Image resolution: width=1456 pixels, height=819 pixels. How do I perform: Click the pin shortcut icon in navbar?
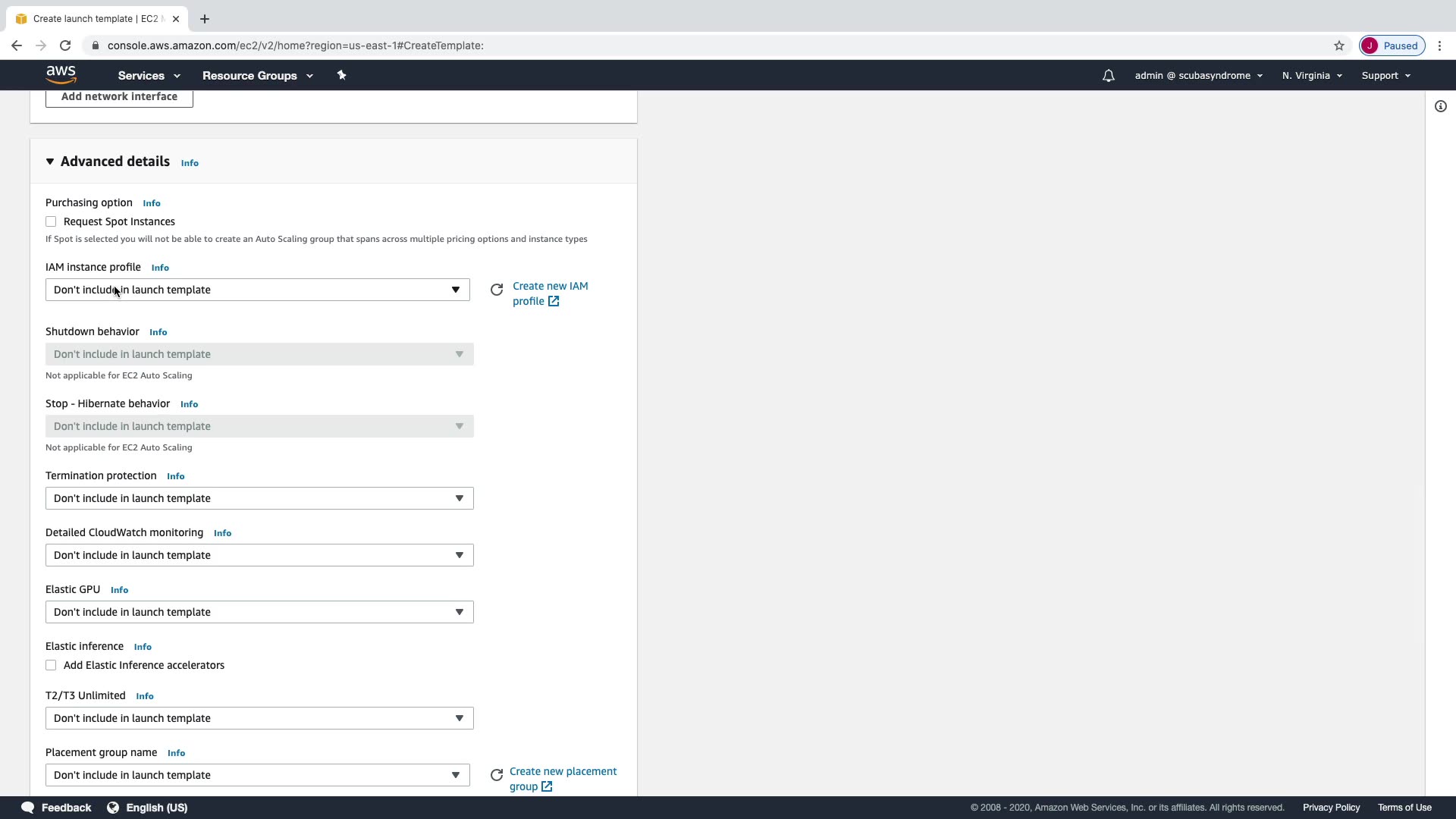[x=341, y=75]
